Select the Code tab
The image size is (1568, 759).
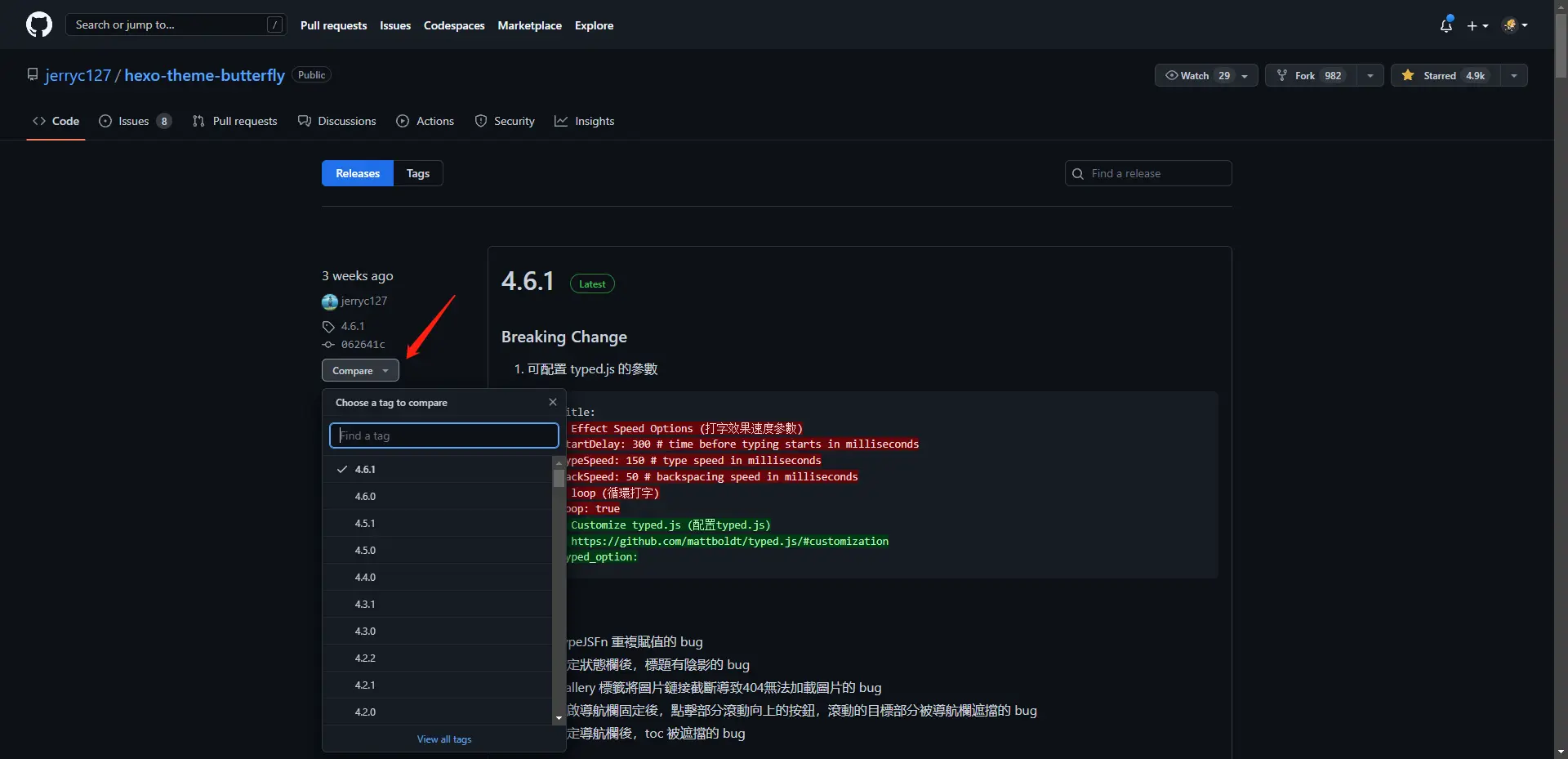coord(56,121)
